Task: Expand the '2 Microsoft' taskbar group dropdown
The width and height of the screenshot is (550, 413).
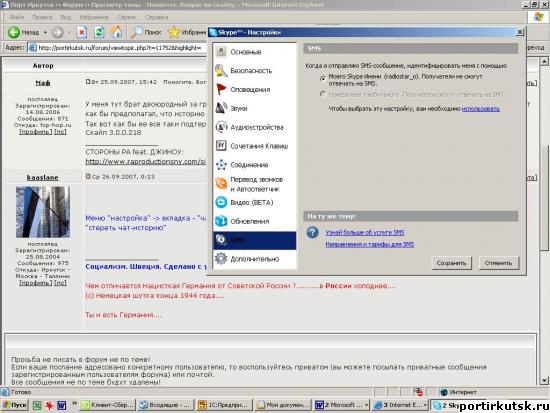Action: (x=366, y=405)
